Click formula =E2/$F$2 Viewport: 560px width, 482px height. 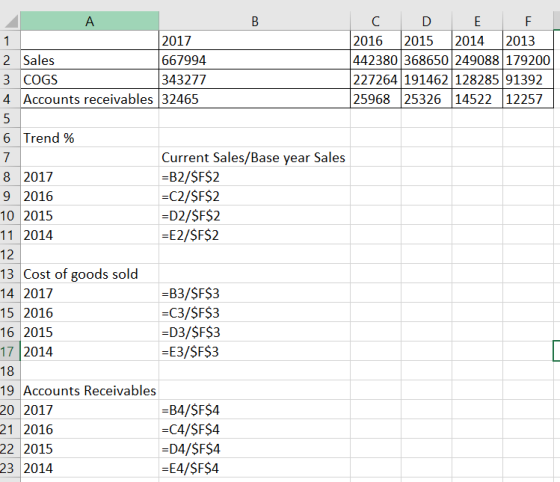[x=255, y=235]
